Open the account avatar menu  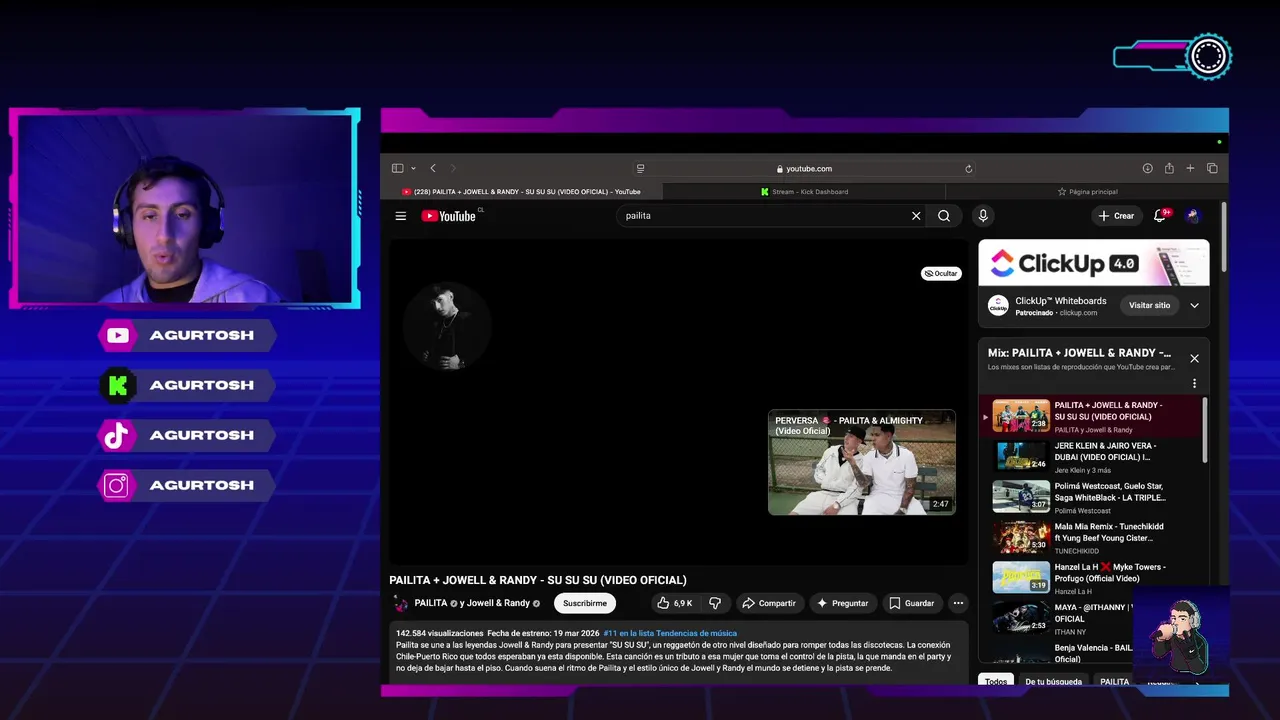1192,216
